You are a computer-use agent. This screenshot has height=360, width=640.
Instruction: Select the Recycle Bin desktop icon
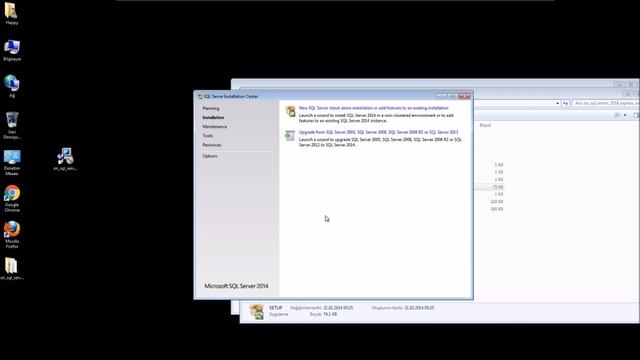(x=12, y=125)
